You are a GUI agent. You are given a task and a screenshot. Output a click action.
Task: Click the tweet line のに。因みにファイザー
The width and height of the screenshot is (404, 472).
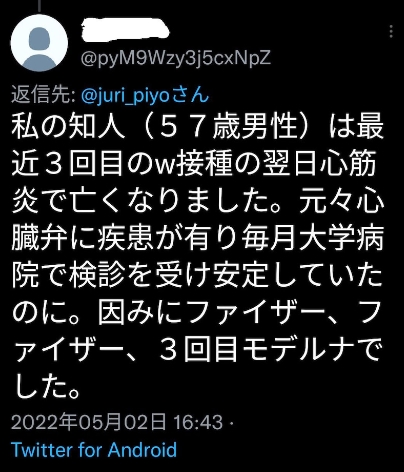(196, 314)
